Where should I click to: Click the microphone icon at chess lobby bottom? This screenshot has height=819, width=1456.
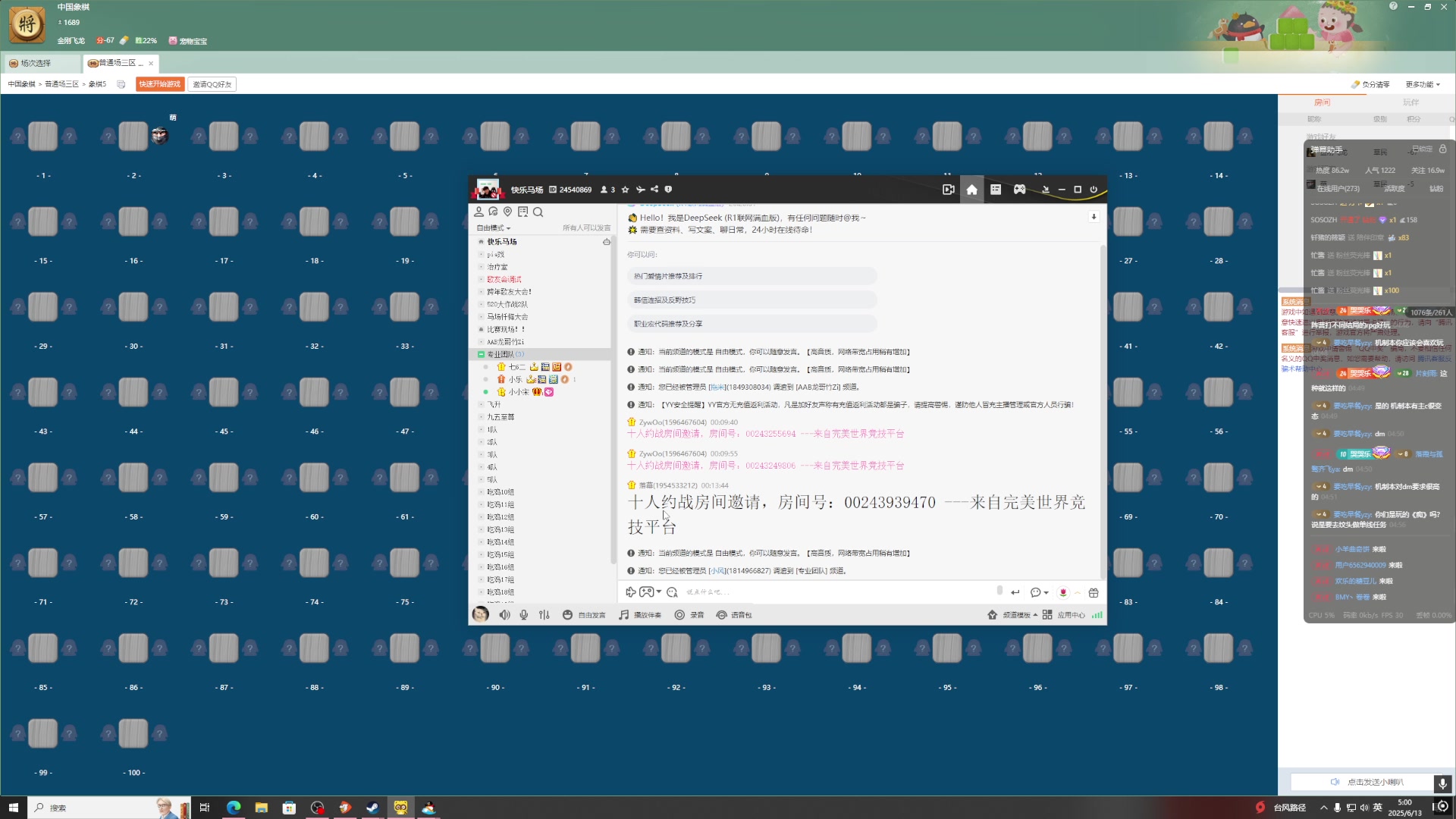pos(1442,783)
